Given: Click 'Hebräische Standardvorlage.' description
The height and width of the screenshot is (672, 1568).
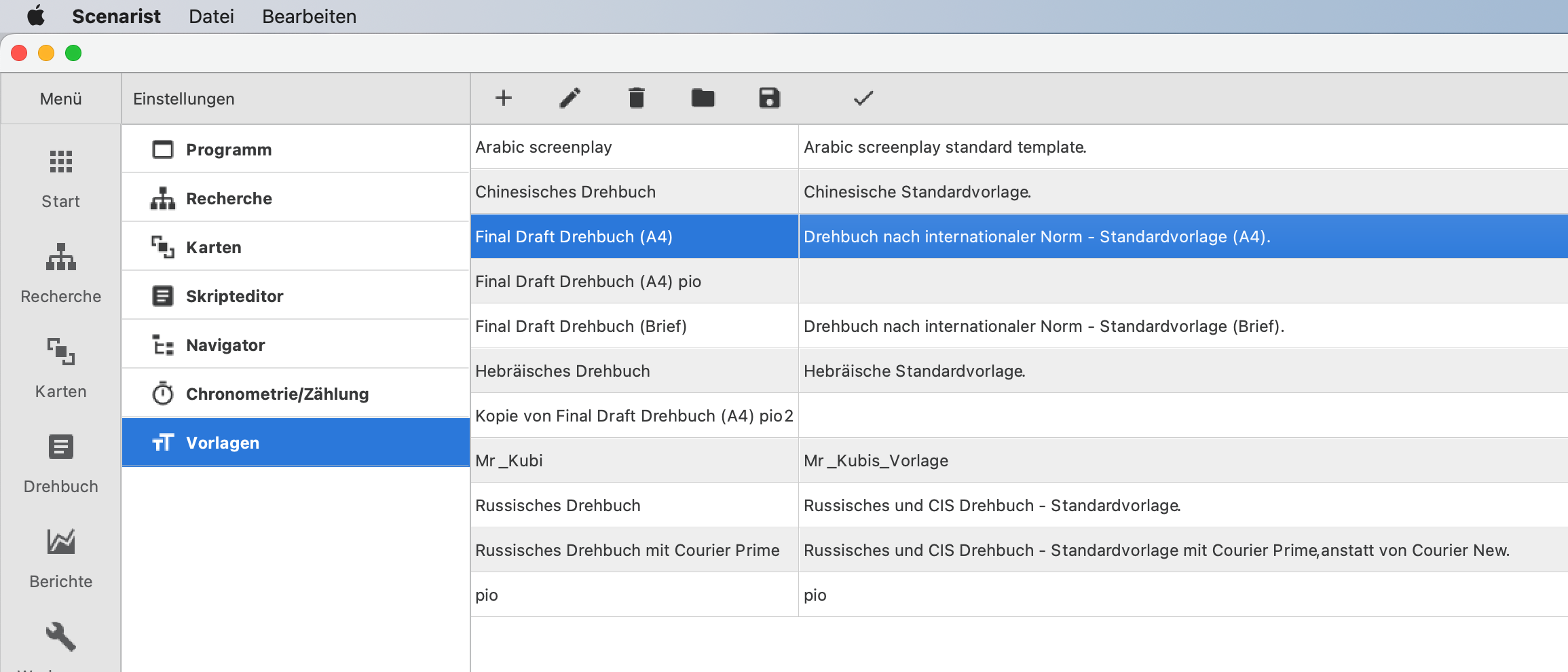Looking at the screenshot, I should [x=914, y=371].
